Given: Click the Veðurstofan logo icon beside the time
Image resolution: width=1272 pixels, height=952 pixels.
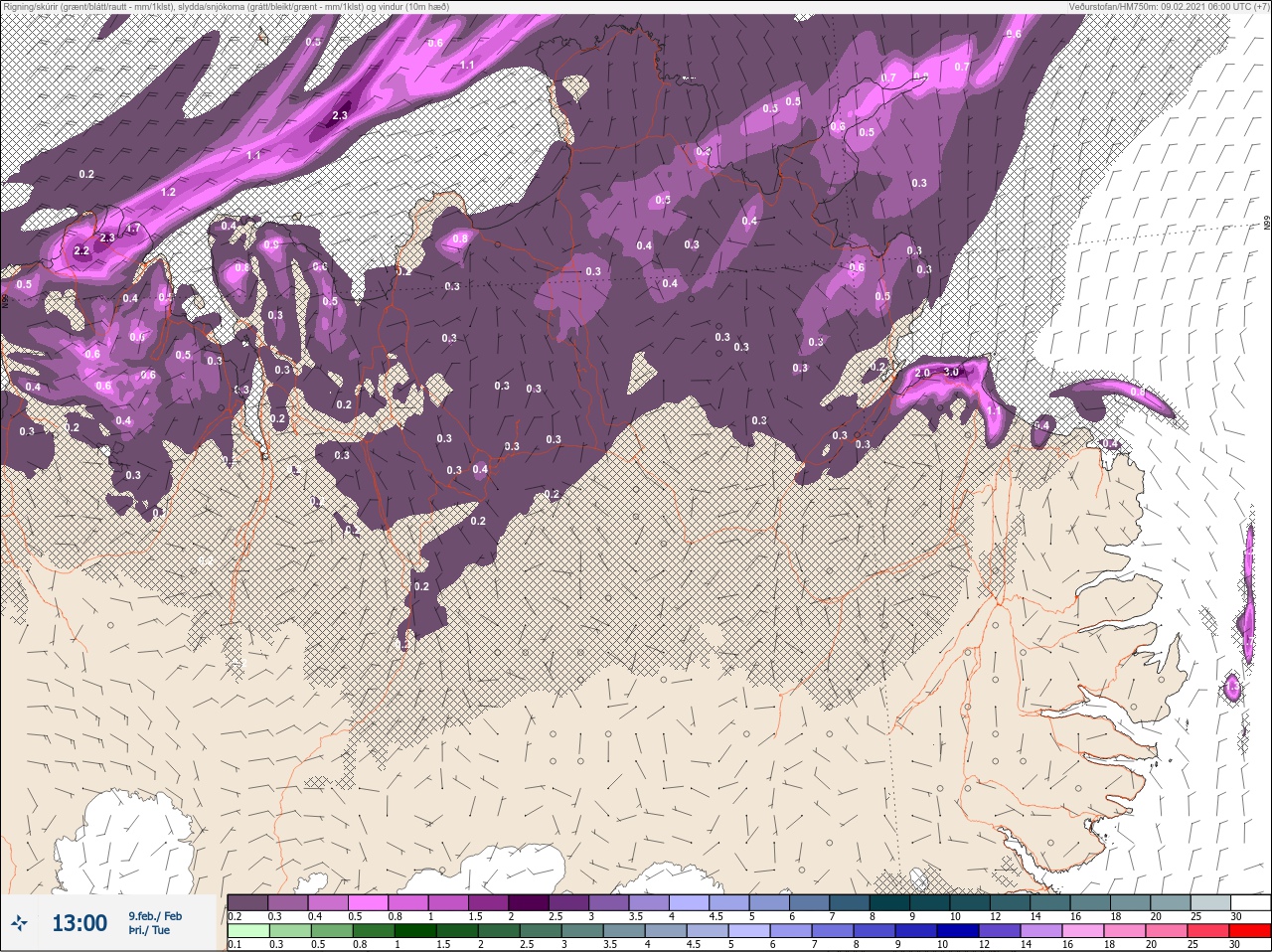Looking at the screenshot, I should pos(21,923).
